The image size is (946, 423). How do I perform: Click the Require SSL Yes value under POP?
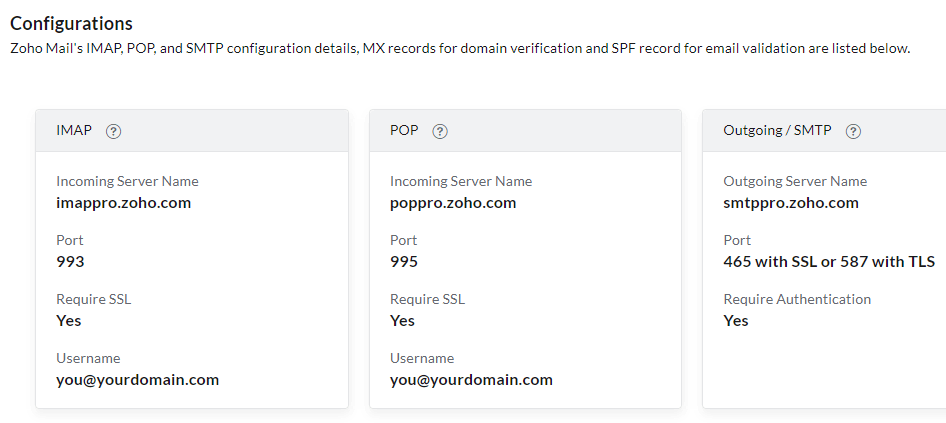point(402,321)
